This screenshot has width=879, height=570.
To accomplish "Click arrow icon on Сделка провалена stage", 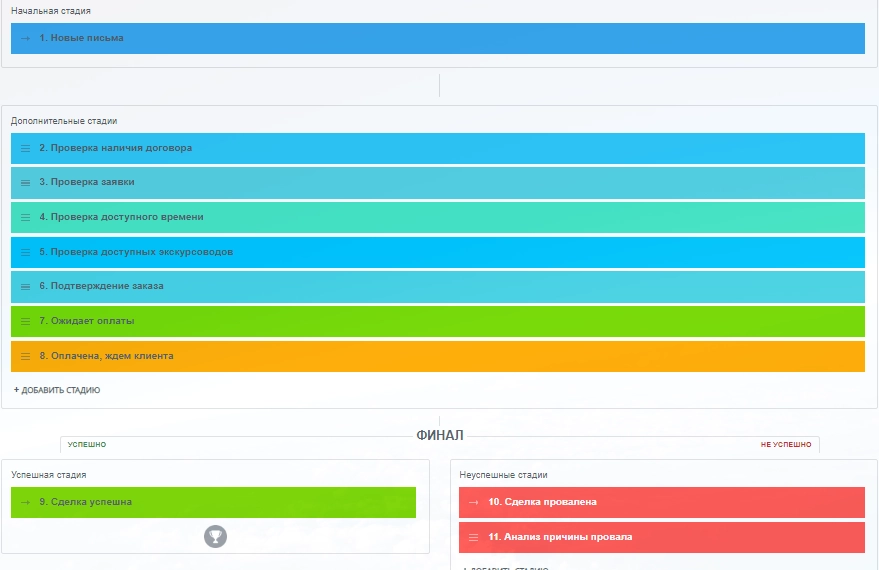I will click(x=474, y=502).
